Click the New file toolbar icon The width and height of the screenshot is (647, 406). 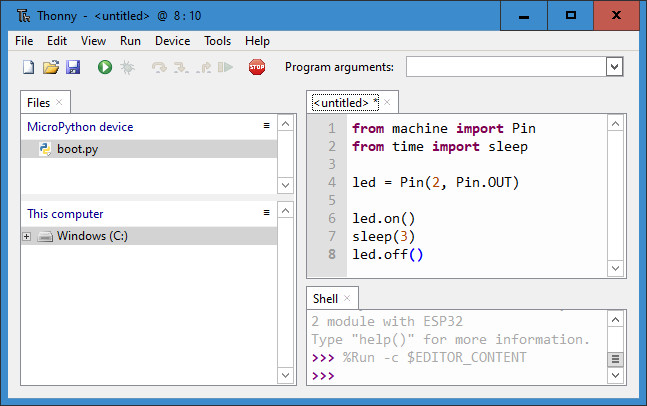pyautogui.click(x=28, y=67)
